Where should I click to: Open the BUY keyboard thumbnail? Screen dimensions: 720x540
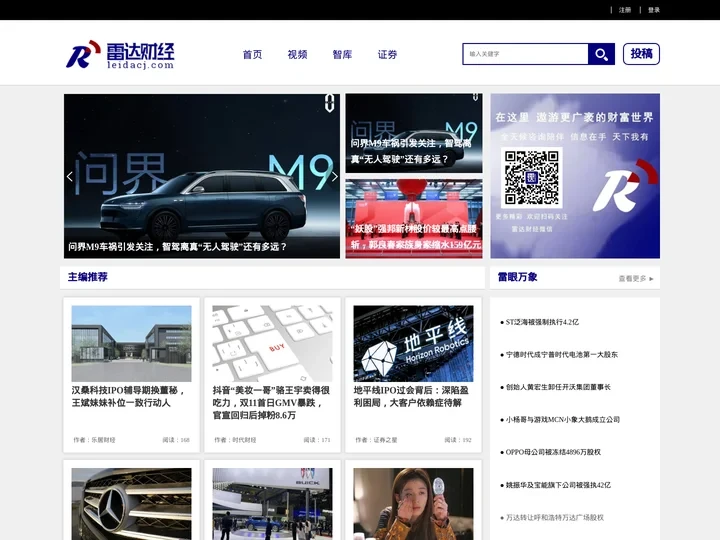pyautogui.click(x=272, y=343)
